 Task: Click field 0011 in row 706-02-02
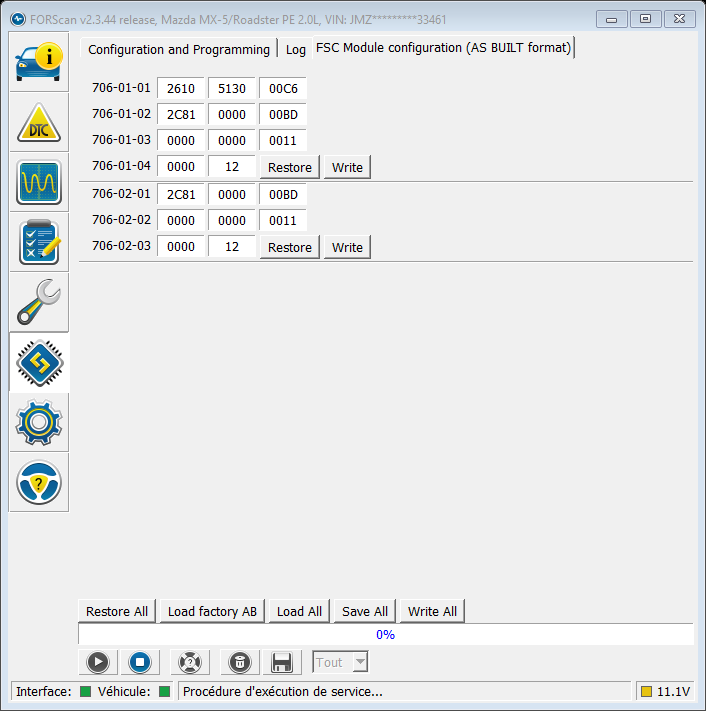[283, 220]
